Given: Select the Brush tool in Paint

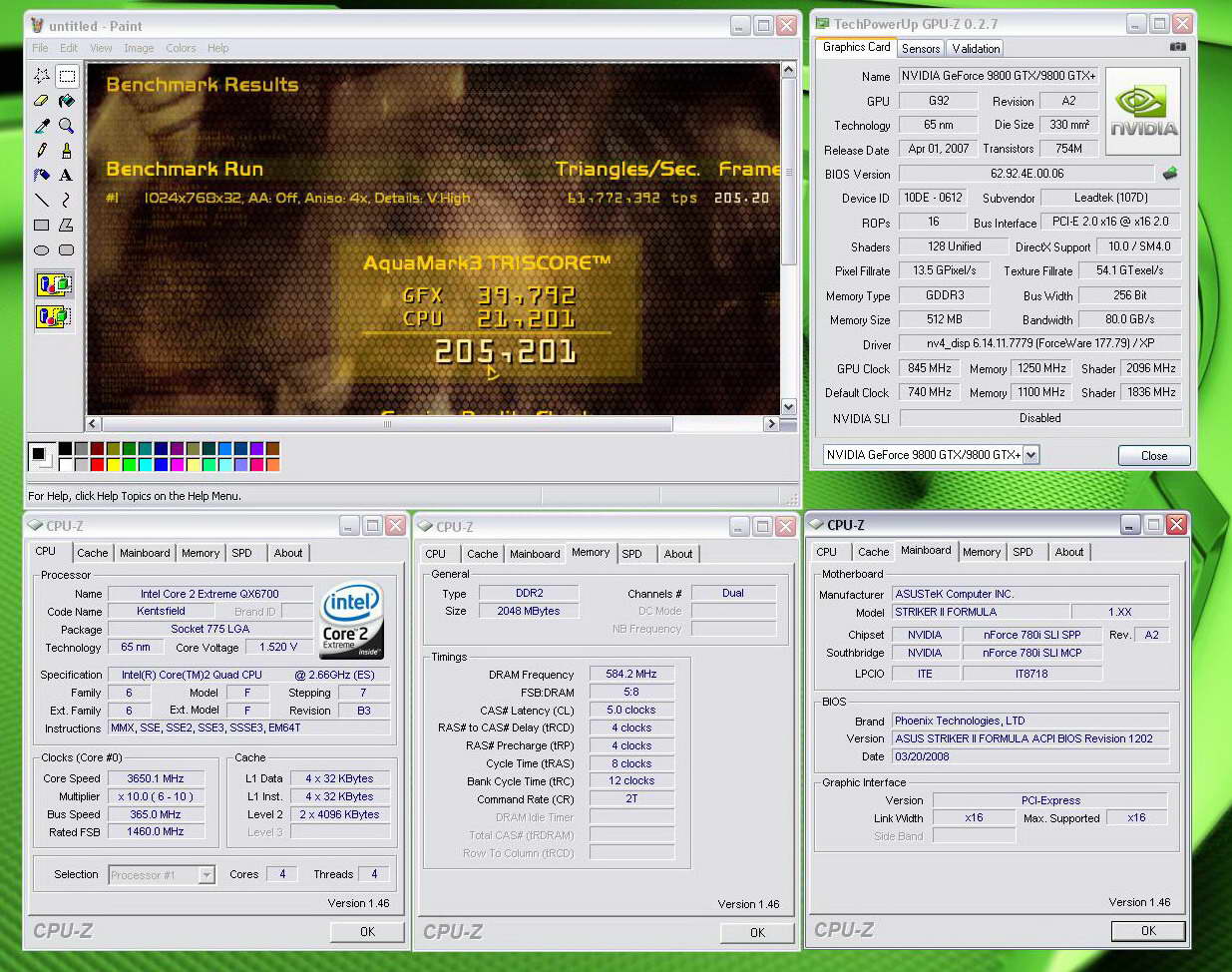Looking at the screenshot, I should point(67,151).
